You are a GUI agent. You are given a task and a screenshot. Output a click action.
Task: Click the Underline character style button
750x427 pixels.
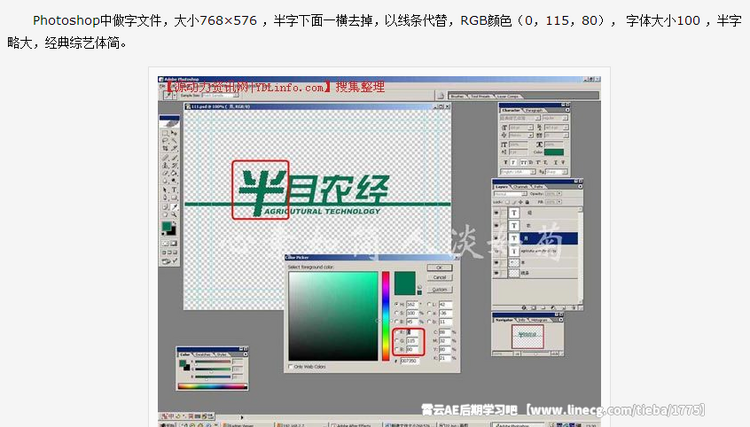[555, 163]
